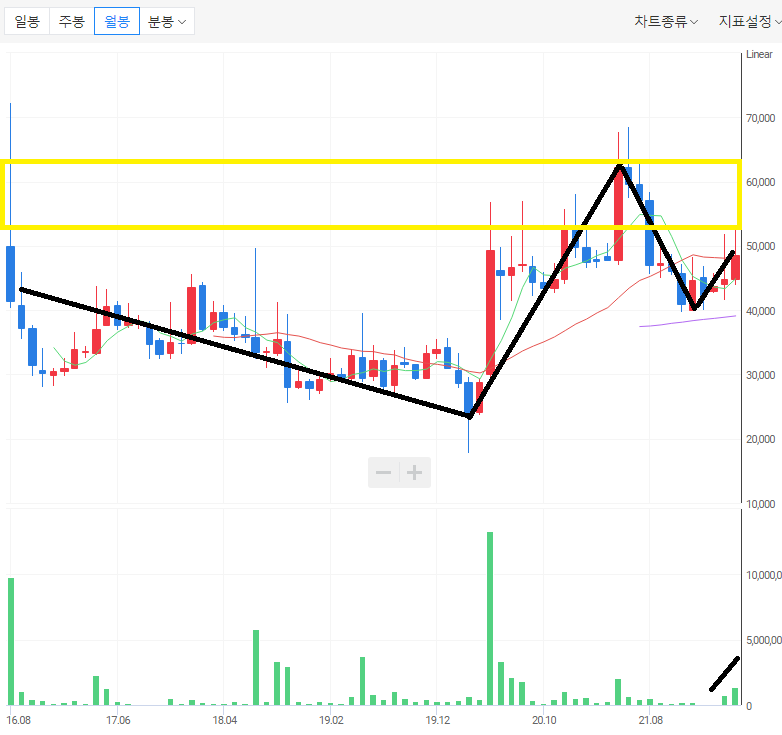The image size is (782, 735).
Task: Click the 50,000 price axis label
Action: click(761, 246)
